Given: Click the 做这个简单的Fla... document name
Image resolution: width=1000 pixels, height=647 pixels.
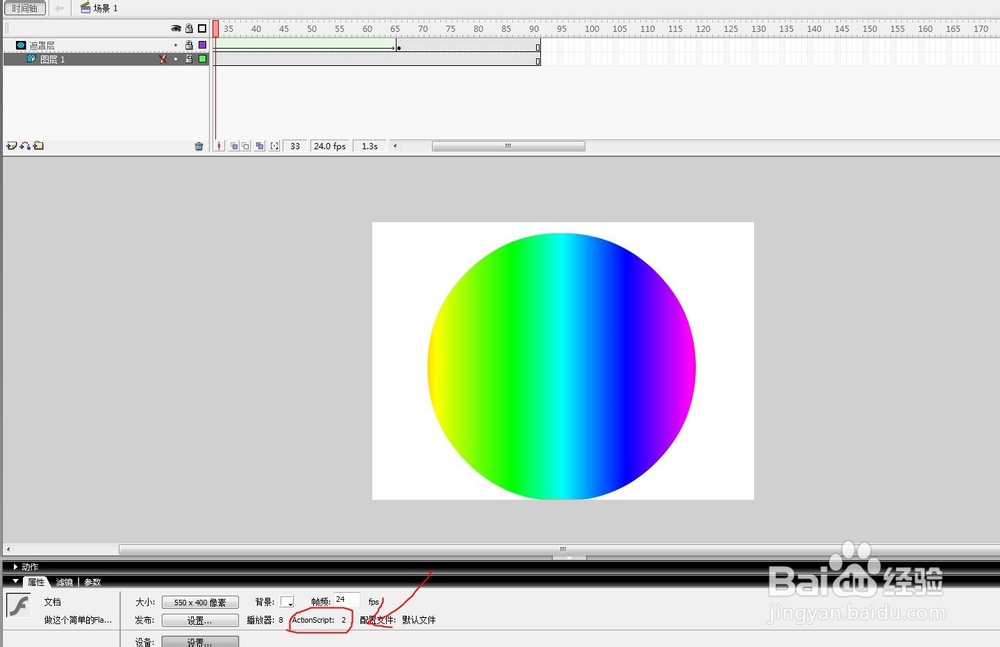Looking at the screenshot, I should coord(78,620).
